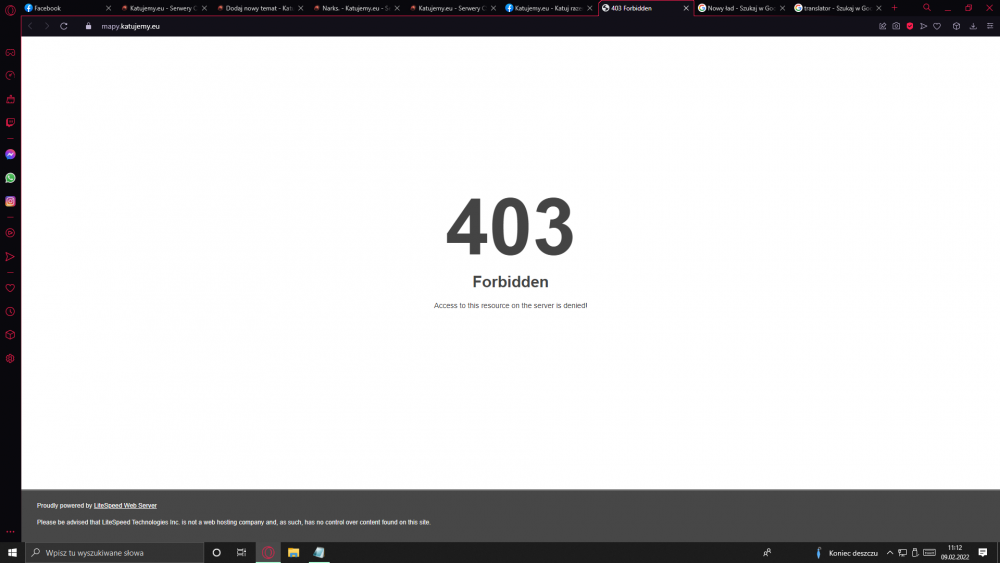Open the downloads toolbar icon
This screenshot has width=1000, height=563.
tap(973, 26)
